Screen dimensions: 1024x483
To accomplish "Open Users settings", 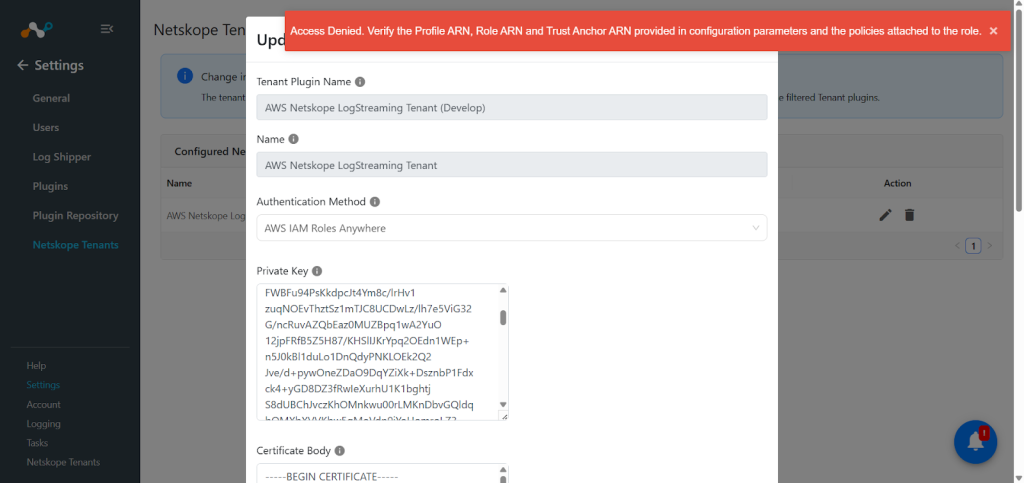I will pos(46,128).
